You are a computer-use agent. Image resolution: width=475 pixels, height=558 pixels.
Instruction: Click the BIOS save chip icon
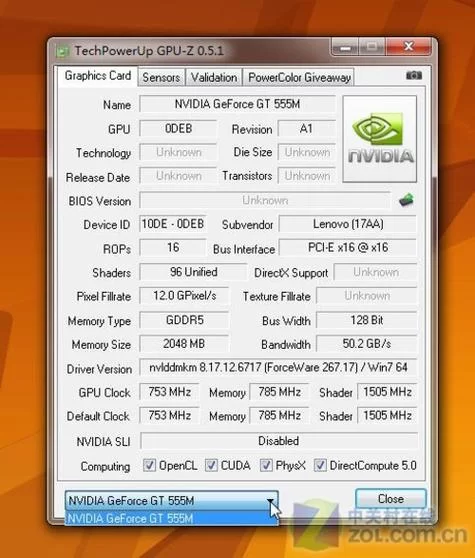coord(407,200)
